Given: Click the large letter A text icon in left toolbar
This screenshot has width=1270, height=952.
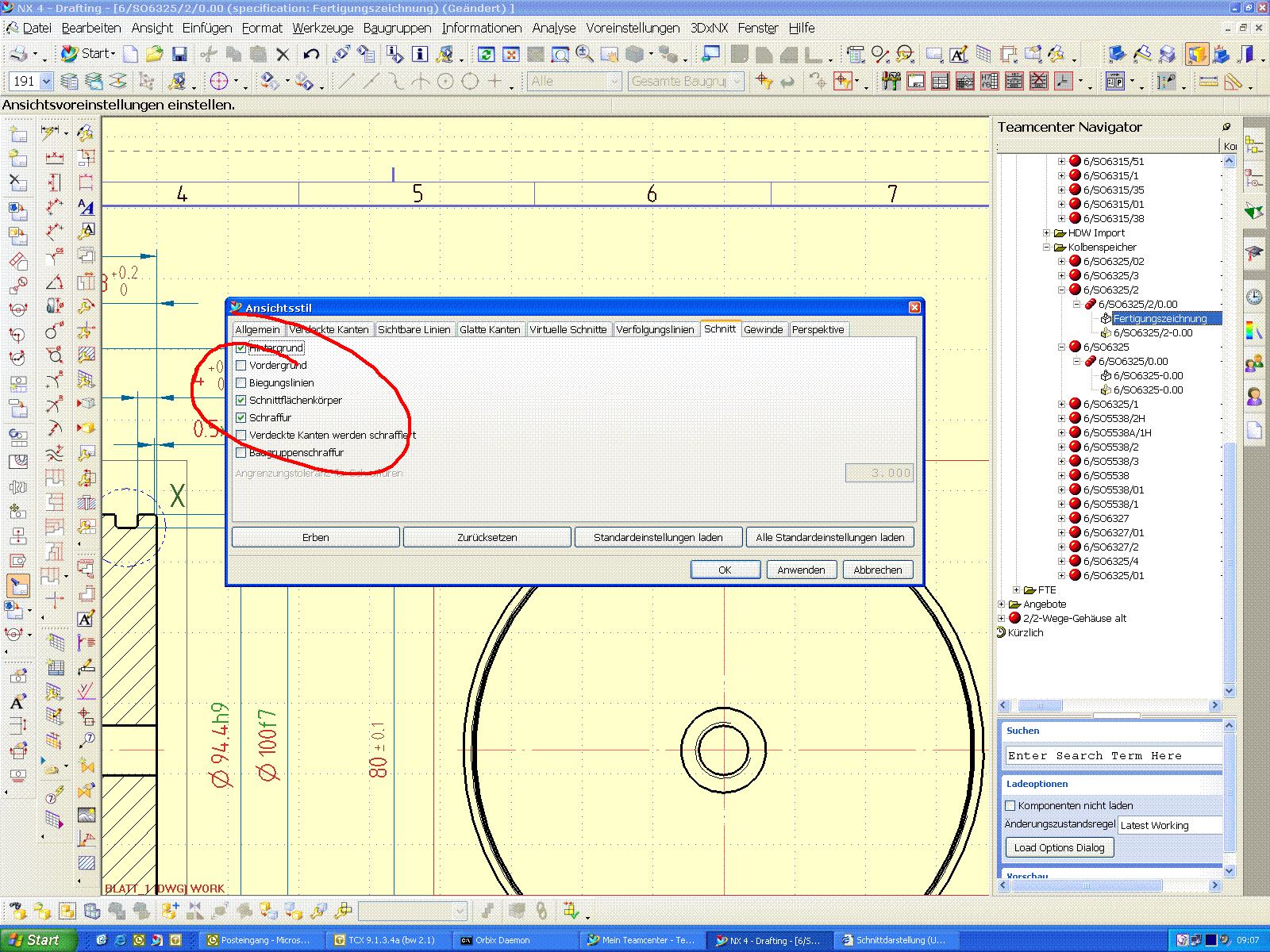Looking at the screenshot, I should click(x=17, y=702).
